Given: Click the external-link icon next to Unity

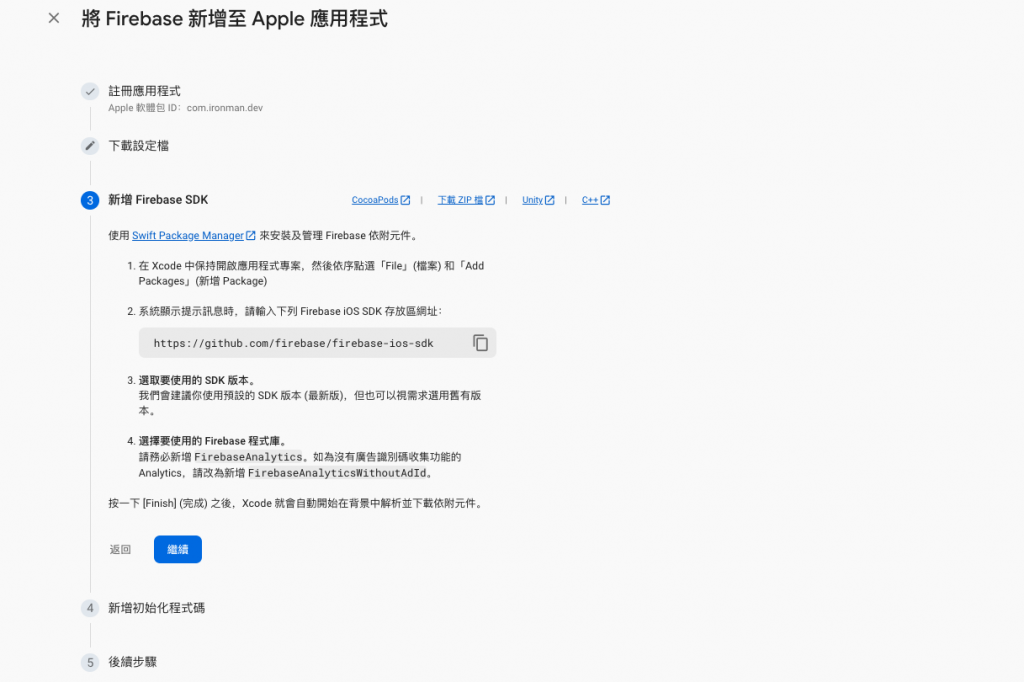Looking at the screenshot, I should point(550,200).
